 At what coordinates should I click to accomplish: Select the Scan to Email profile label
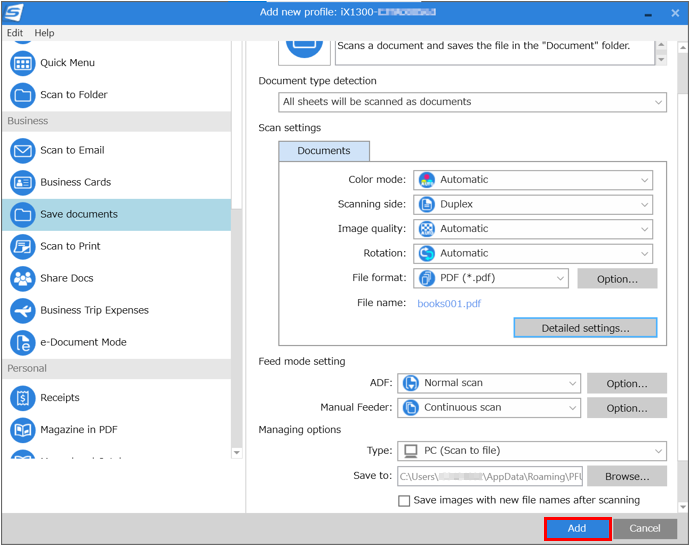tap(73, 150)
